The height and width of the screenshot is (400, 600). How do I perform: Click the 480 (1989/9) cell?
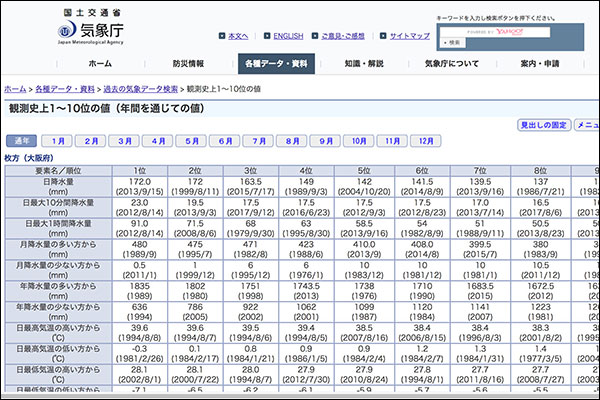140,249
